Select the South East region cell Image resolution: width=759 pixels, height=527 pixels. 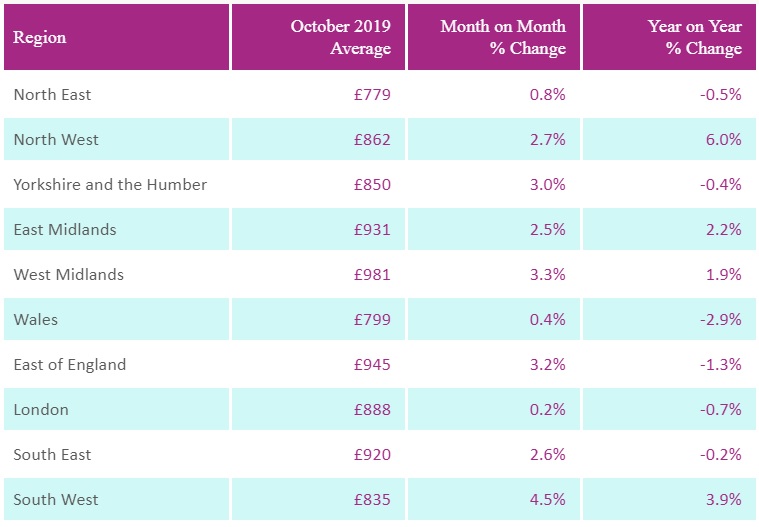(x=52, y=455)
